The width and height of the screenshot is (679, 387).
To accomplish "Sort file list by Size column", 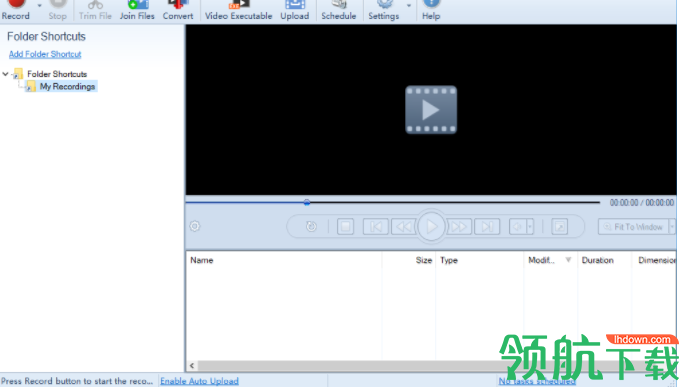I will click(409, 260).
